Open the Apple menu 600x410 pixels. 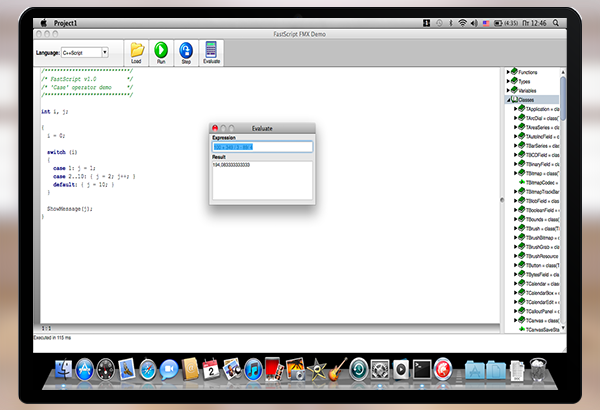coord(45,21)
